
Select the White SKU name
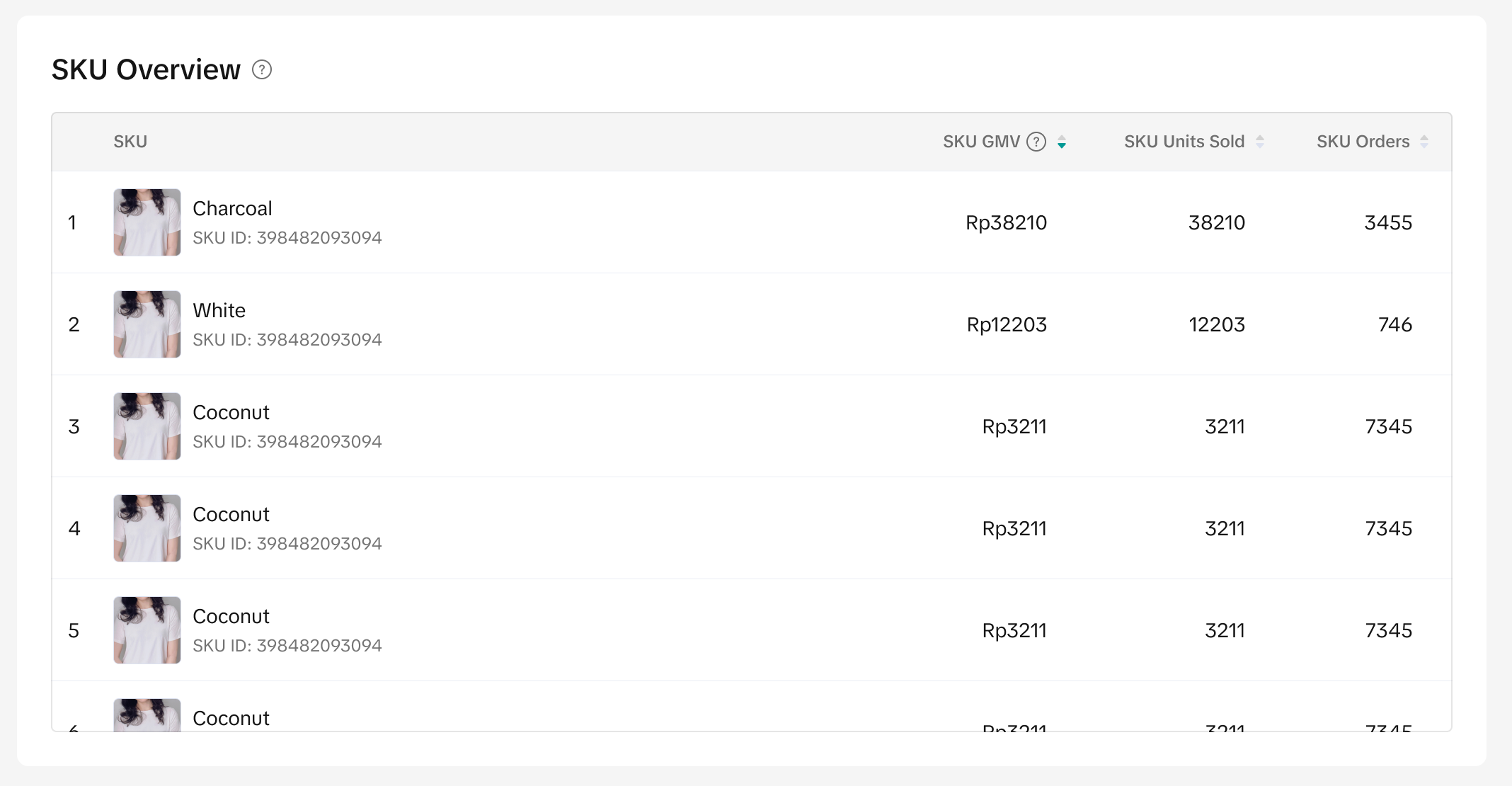pos(219,310)
